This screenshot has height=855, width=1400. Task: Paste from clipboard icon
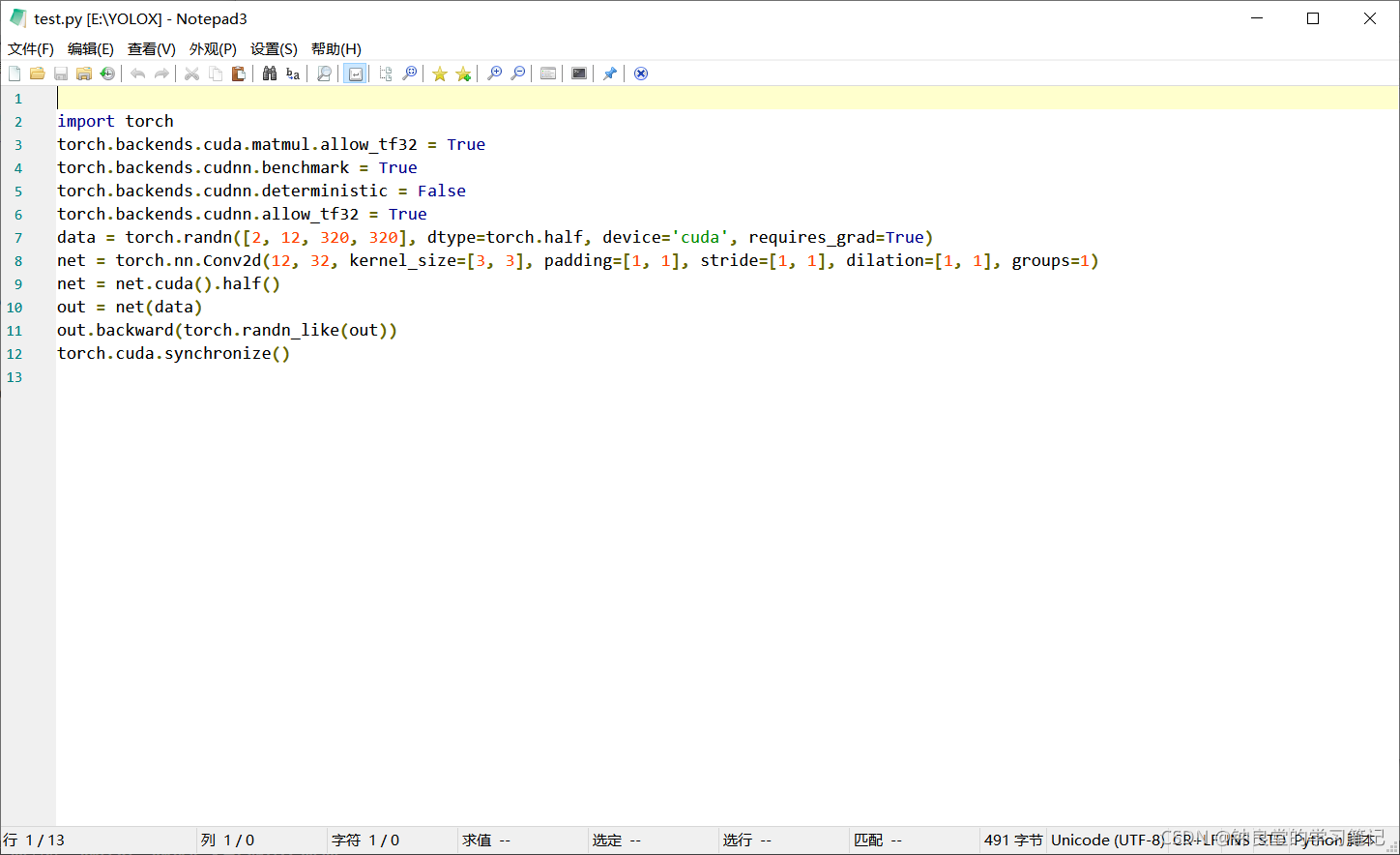coord(239,74)
